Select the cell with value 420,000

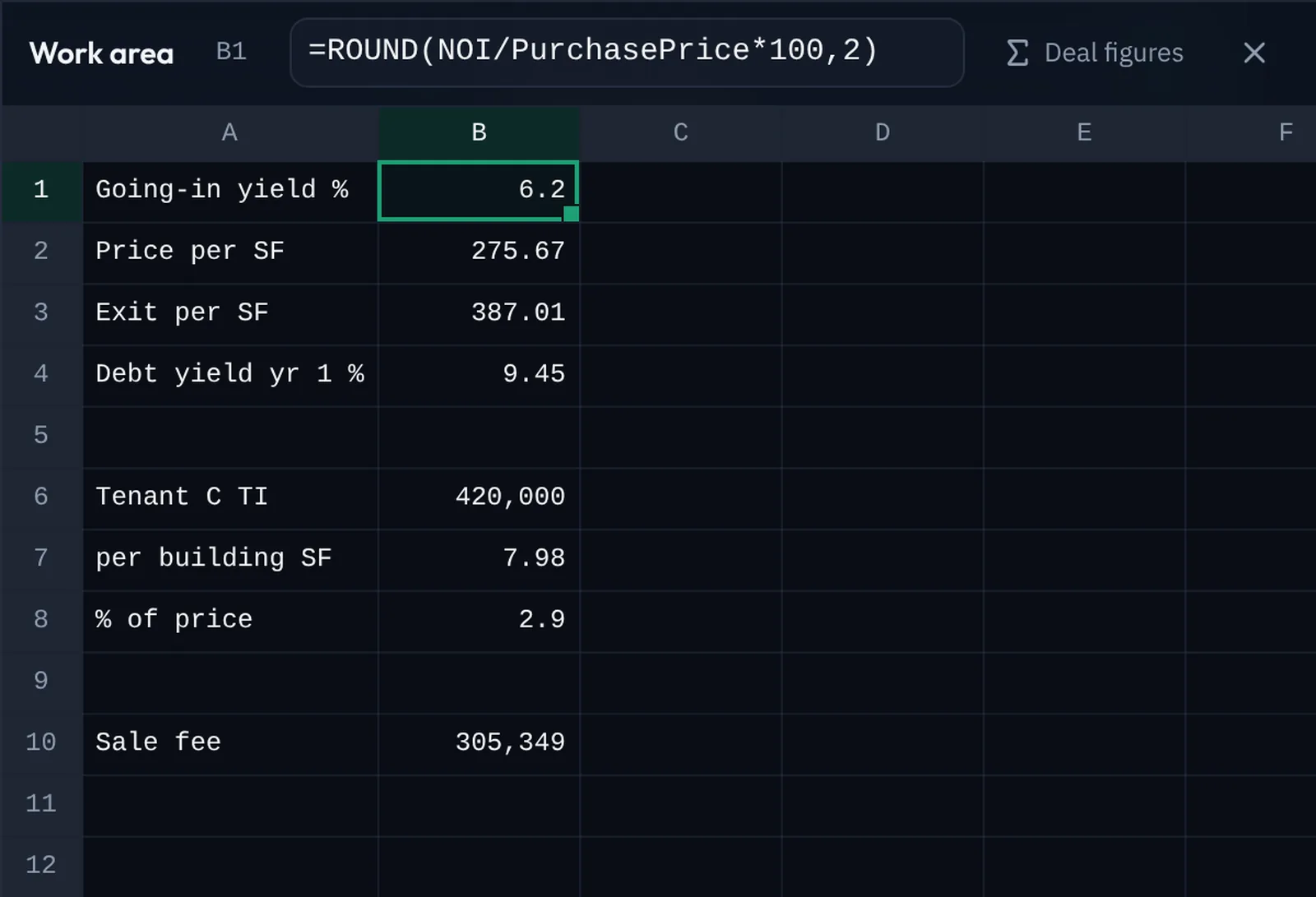[x=479, y=497]
